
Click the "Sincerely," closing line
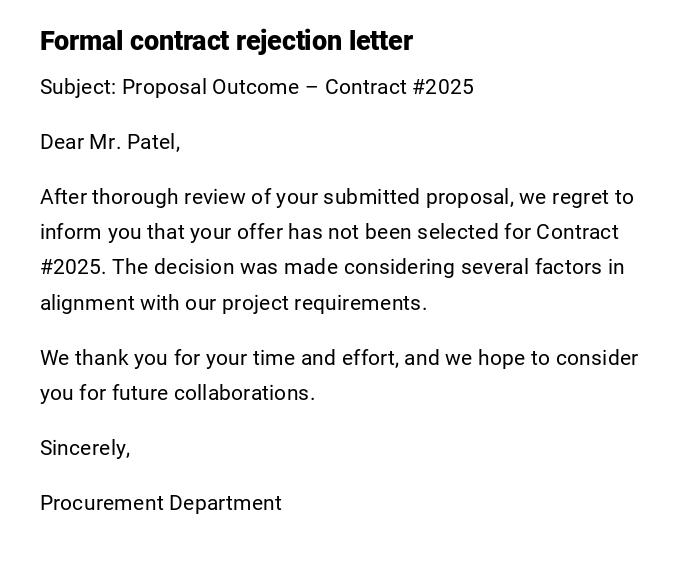tap(85, 448)
